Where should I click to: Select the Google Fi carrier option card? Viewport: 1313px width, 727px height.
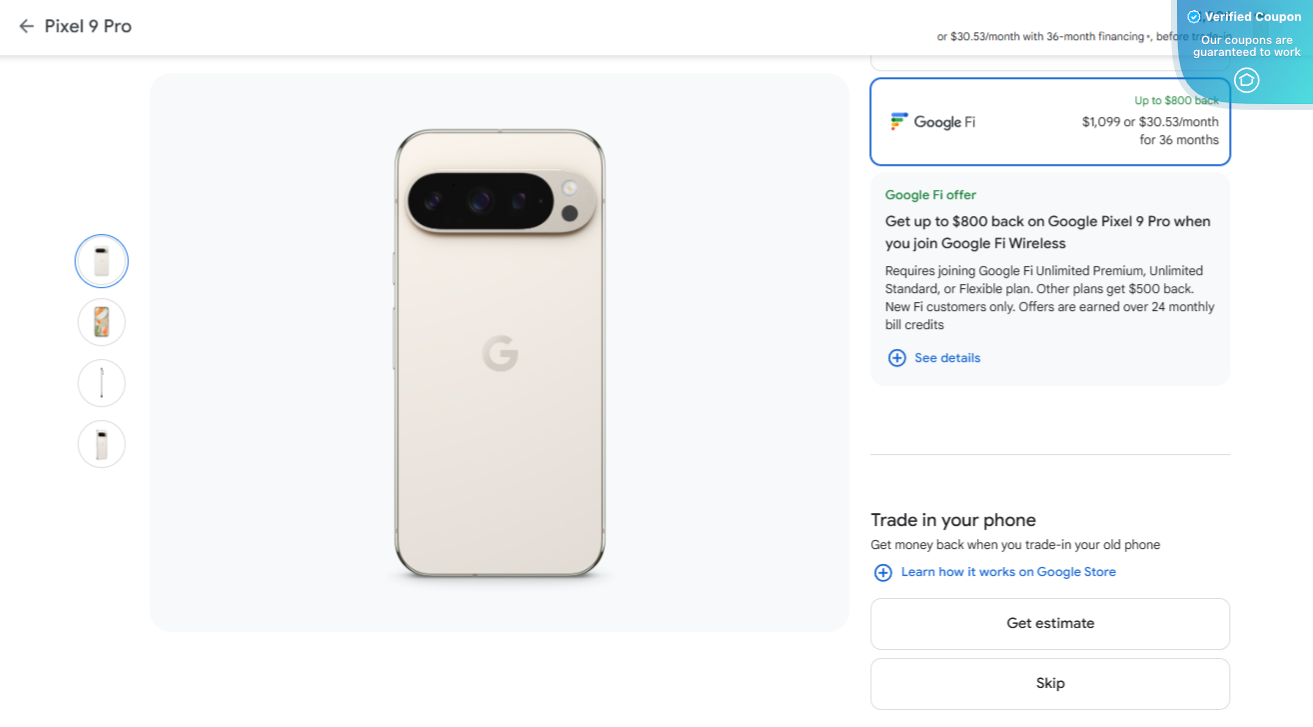tap(1050, 121)
